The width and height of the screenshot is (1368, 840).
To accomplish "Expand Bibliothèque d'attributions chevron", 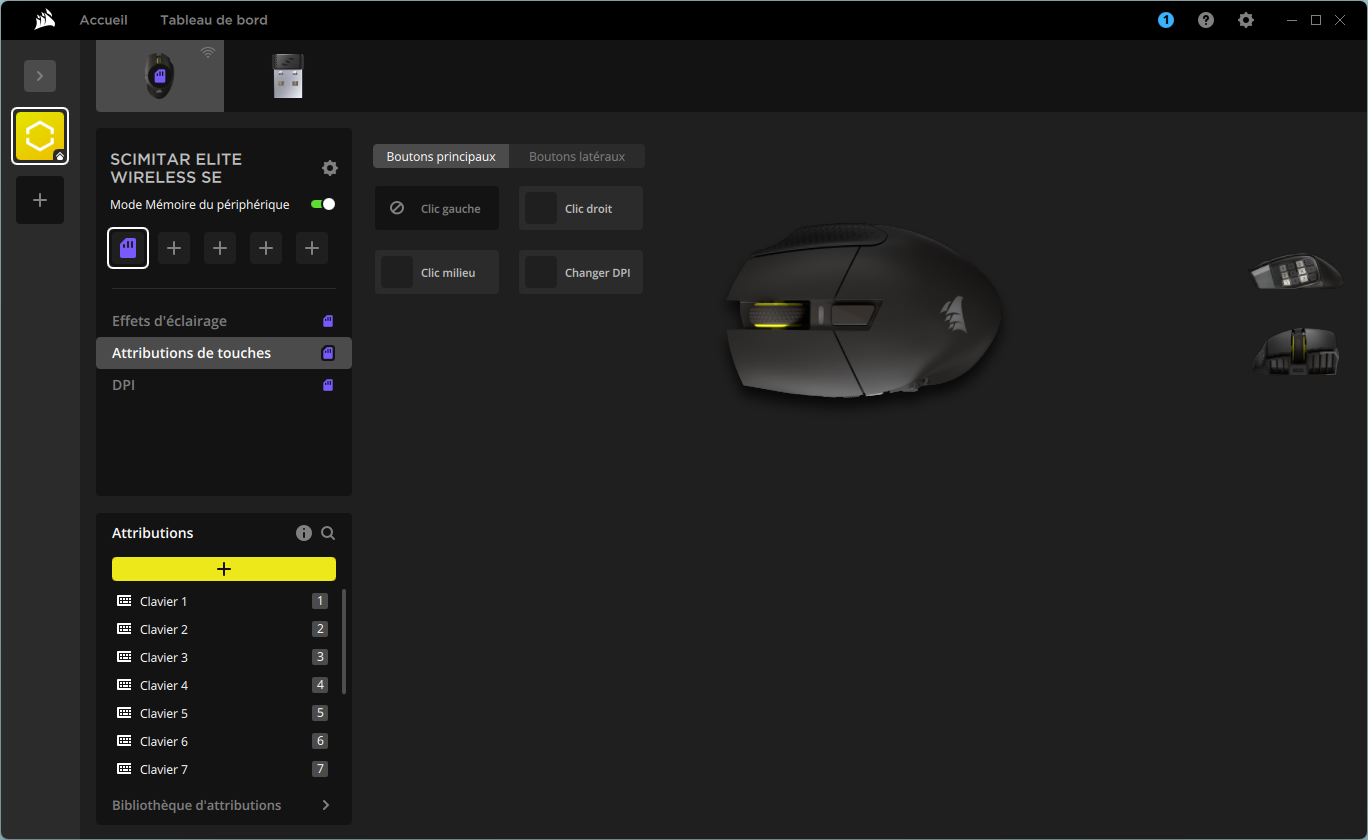I will tap(326, 805).
